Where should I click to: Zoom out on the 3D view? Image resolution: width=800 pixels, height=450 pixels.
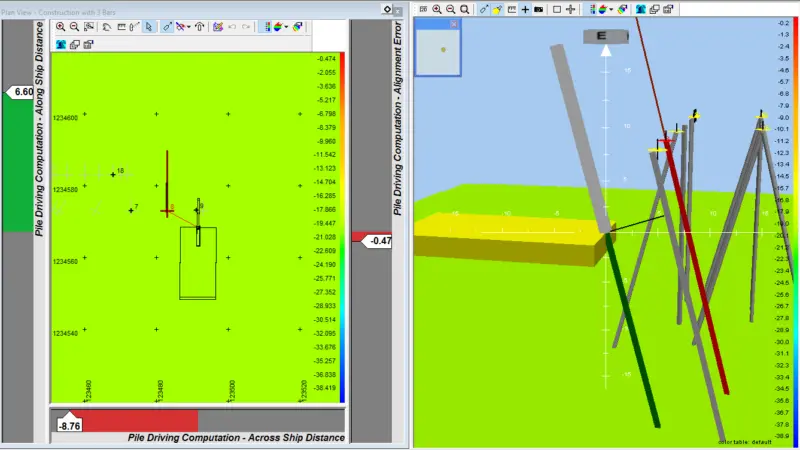(451, 9)
